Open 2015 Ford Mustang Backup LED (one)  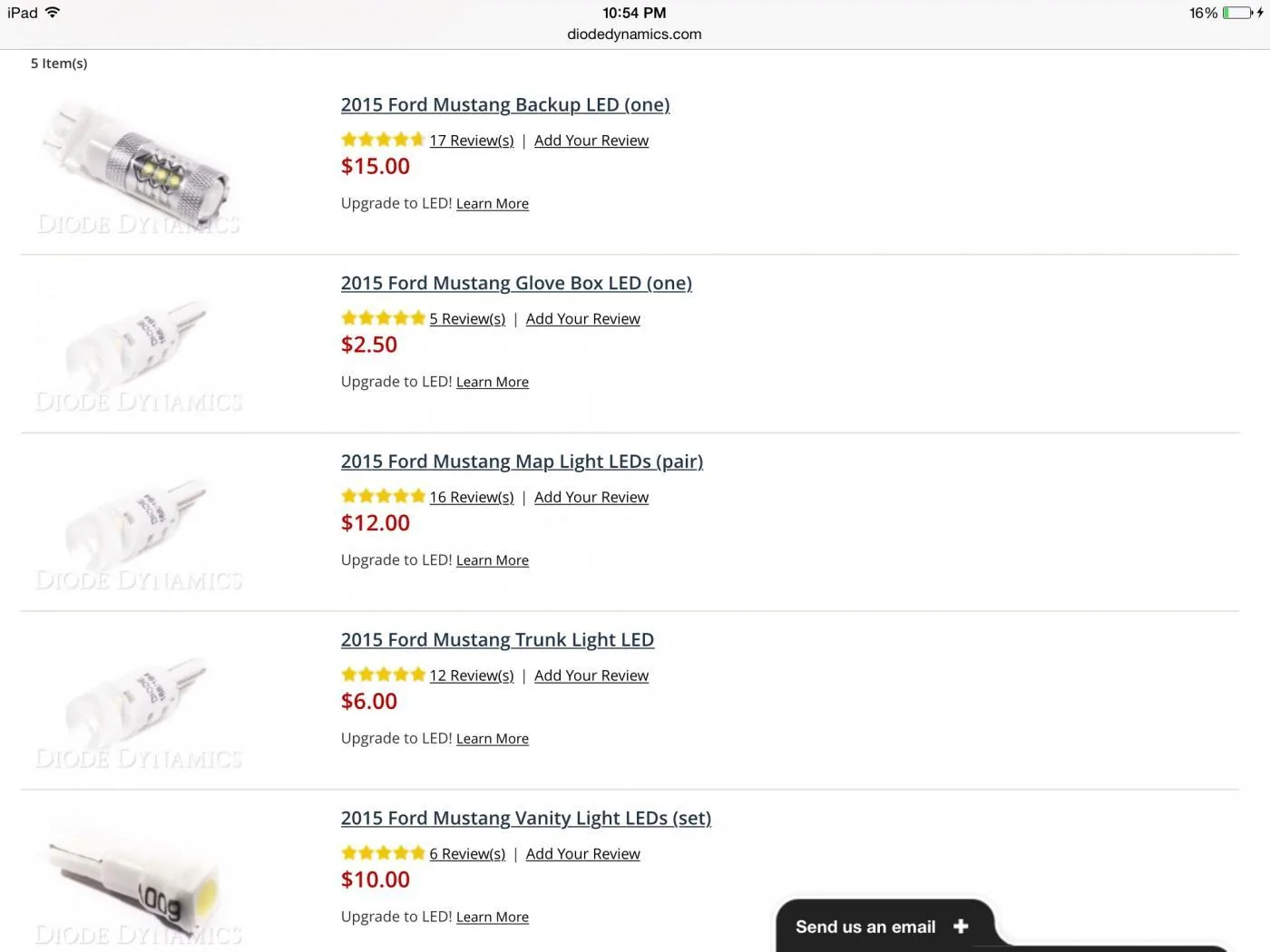(505, 105)
